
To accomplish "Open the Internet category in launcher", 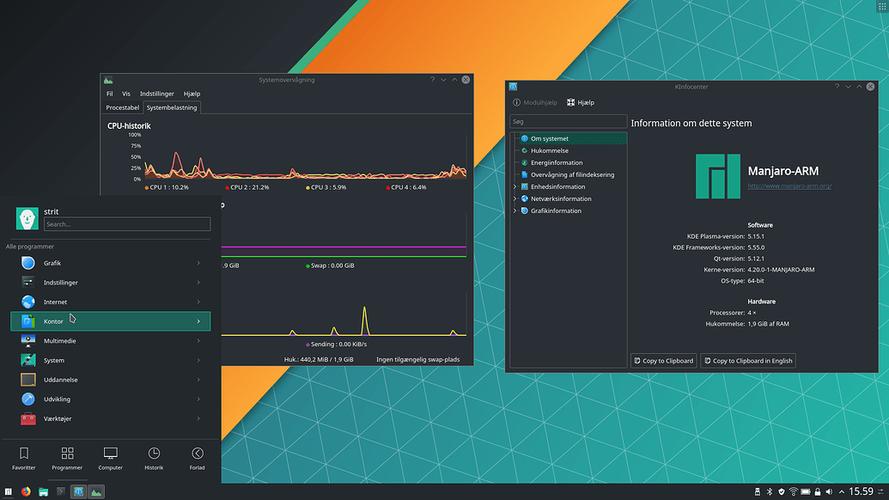I will [111, 302].
